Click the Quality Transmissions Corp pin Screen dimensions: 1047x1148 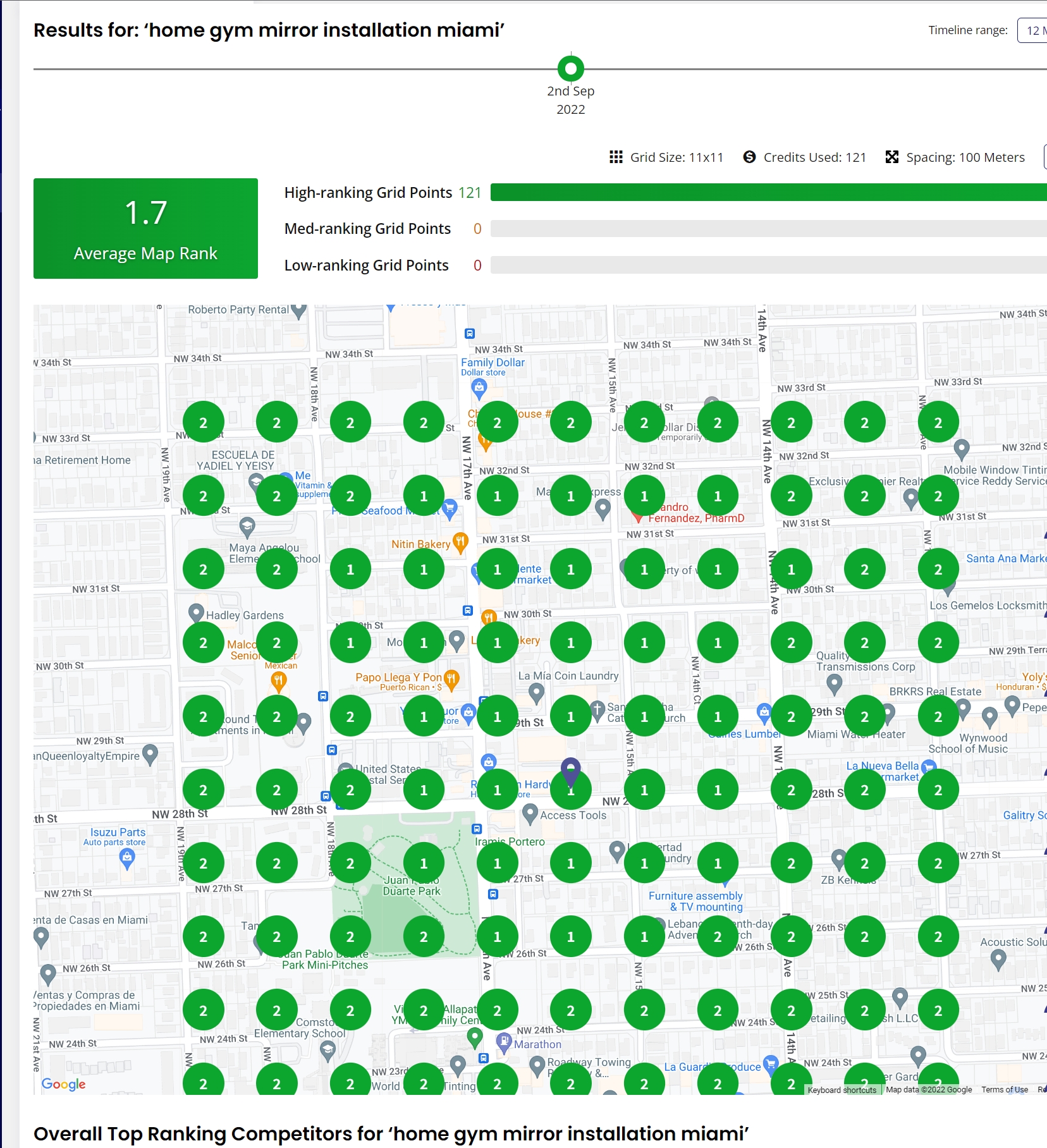point(835,683)
